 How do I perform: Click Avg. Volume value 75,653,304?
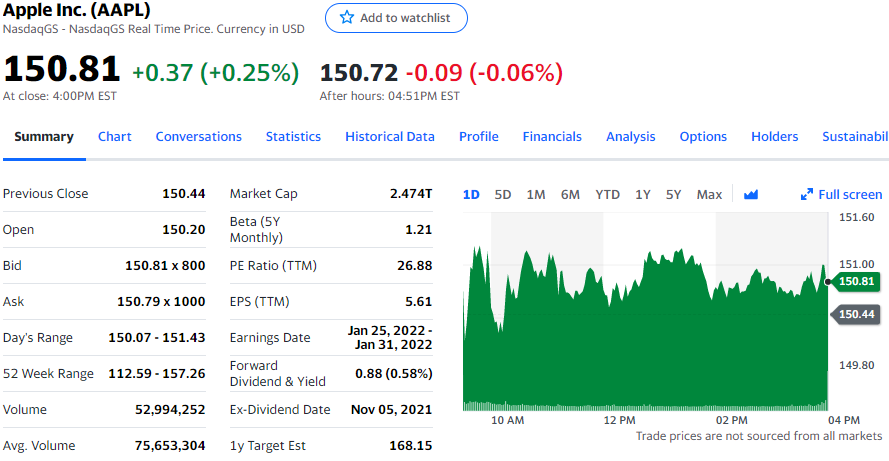click(x=170, y=446)
